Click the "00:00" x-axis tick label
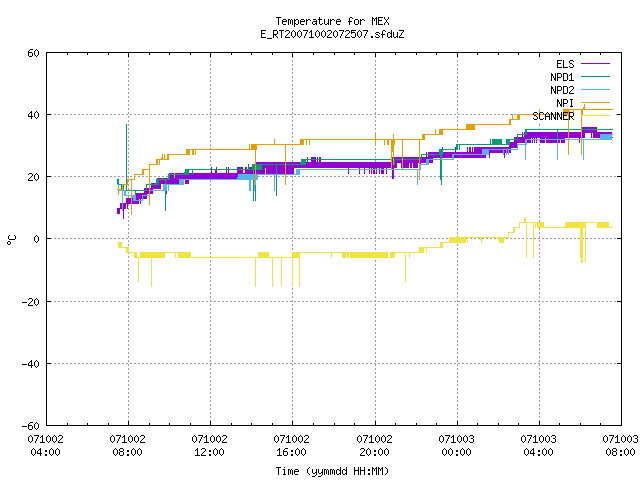The height and width of the screenshot is (480, 640). (456, 452)
